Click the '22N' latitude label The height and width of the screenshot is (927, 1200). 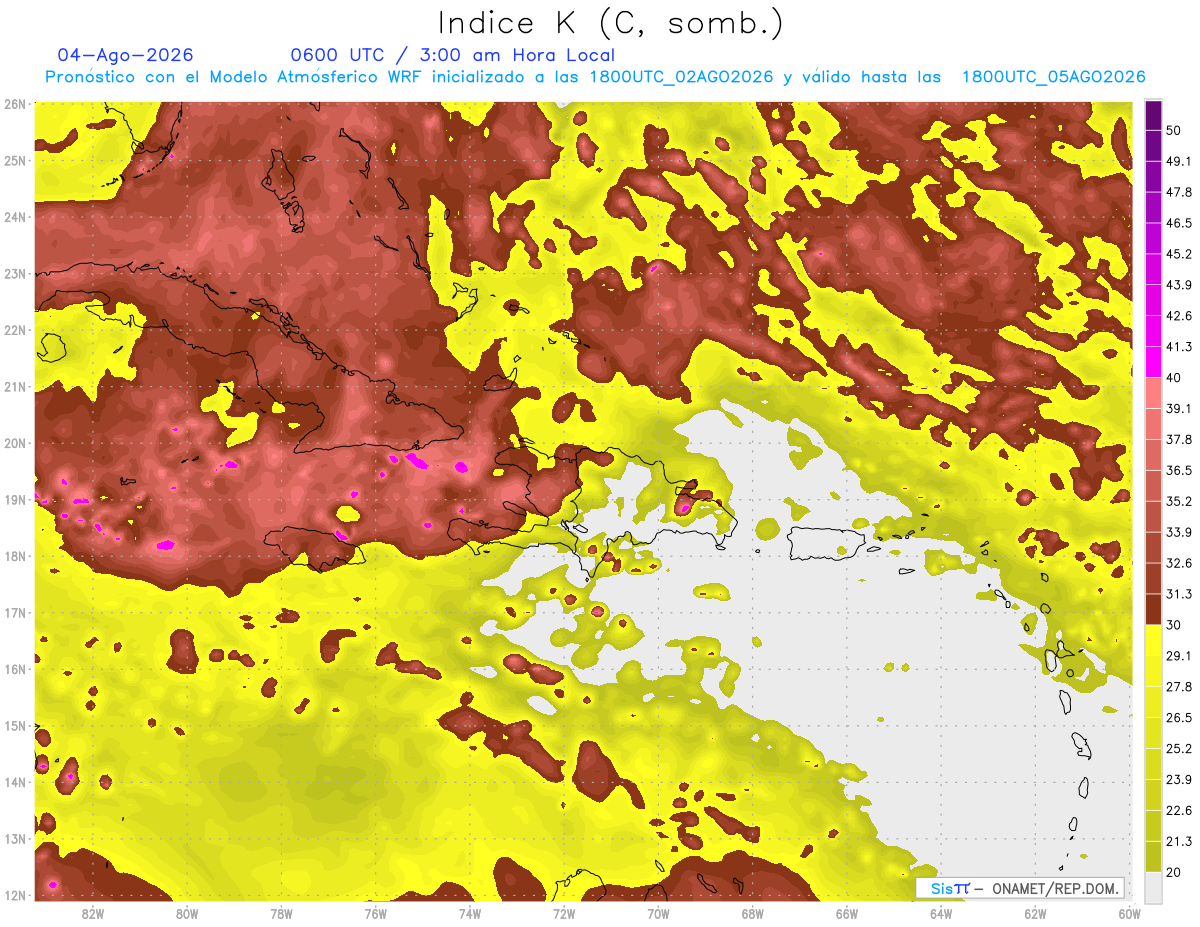15,330
